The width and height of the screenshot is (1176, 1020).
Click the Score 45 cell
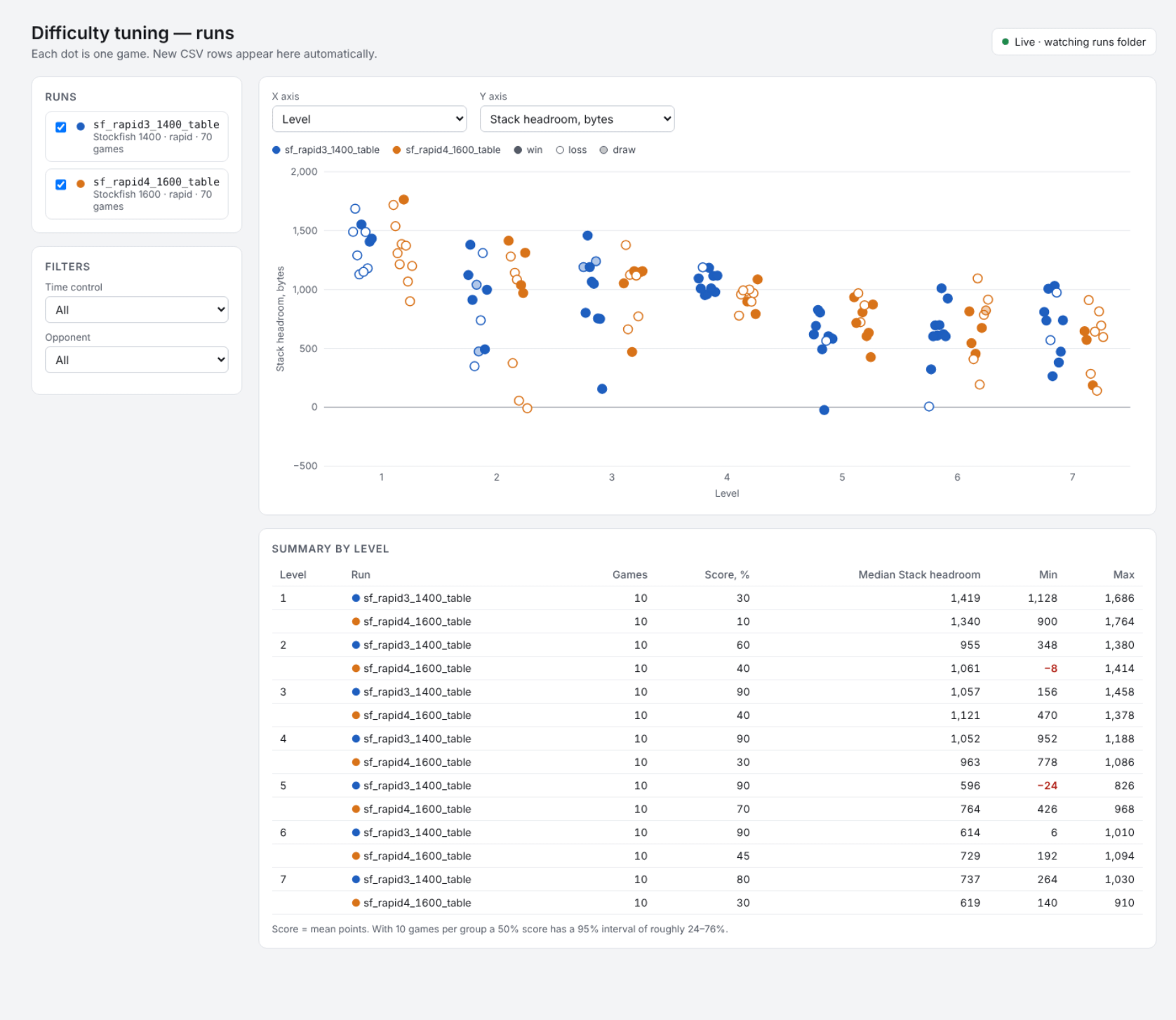click(x=743, y=856)
